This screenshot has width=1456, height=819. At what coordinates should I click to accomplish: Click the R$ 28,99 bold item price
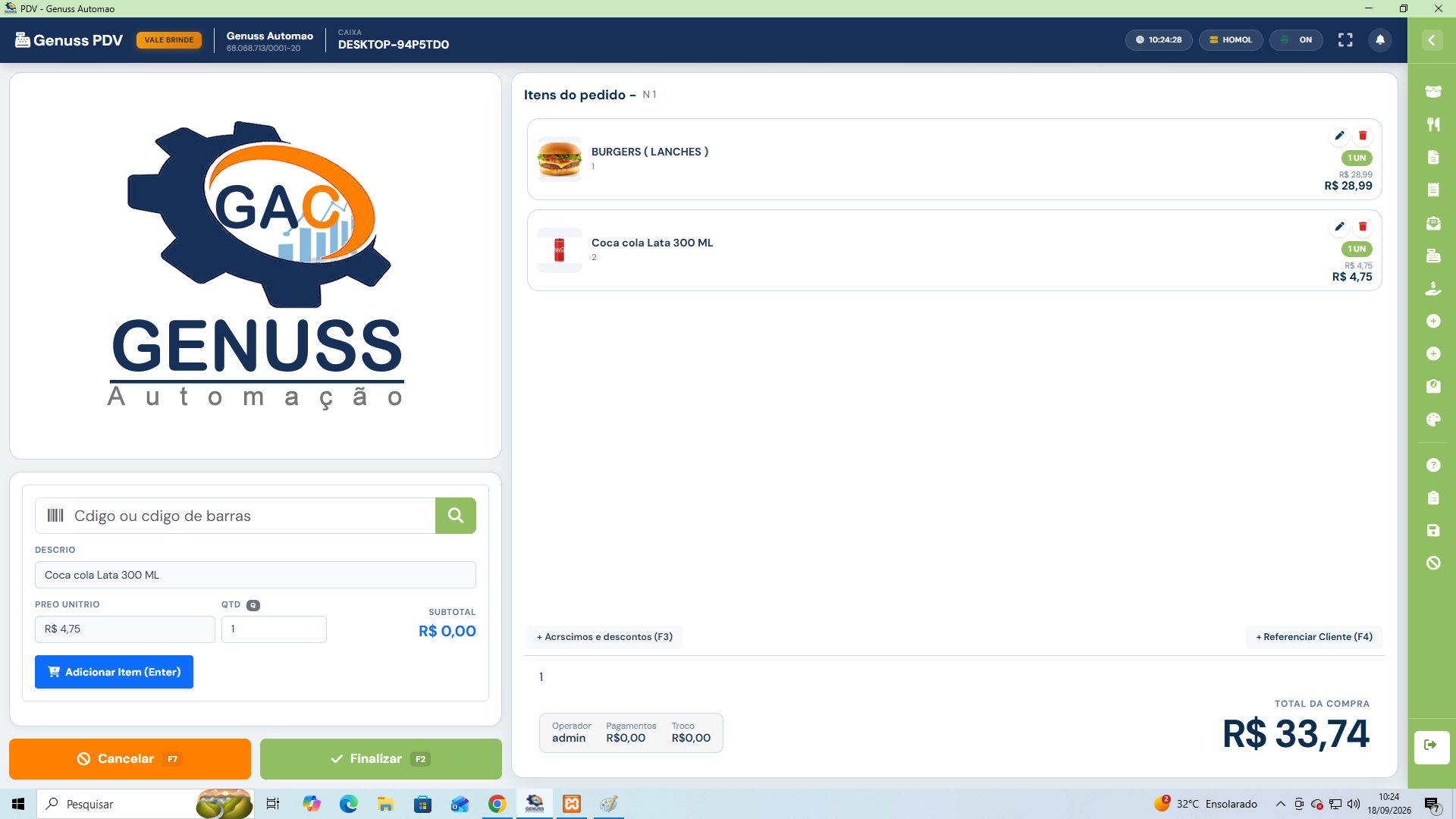[x=1348, y=186]
